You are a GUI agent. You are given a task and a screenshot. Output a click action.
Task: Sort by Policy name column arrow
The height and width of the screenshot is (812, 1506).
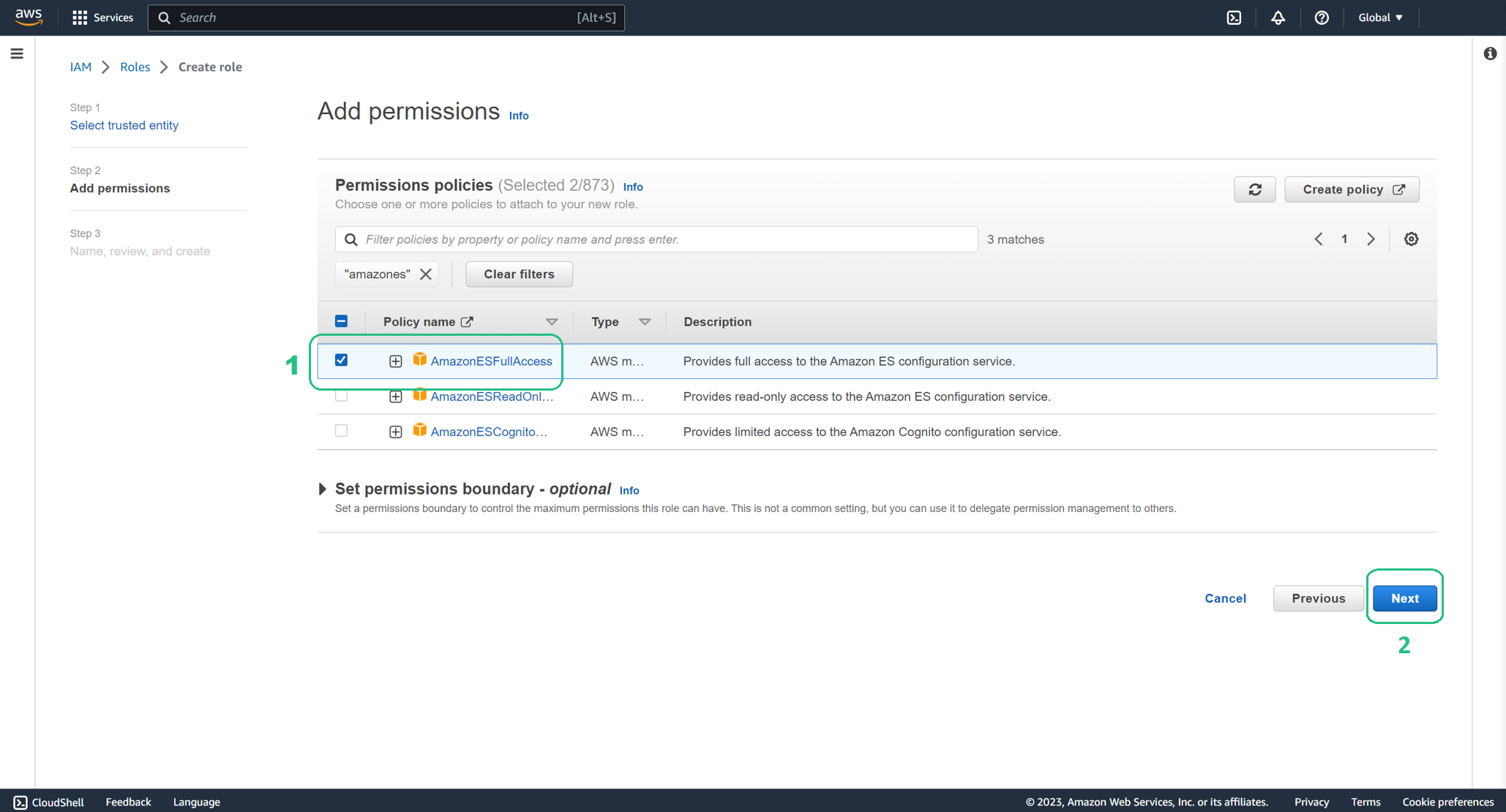pyautogui.click(x=552, y=322)
